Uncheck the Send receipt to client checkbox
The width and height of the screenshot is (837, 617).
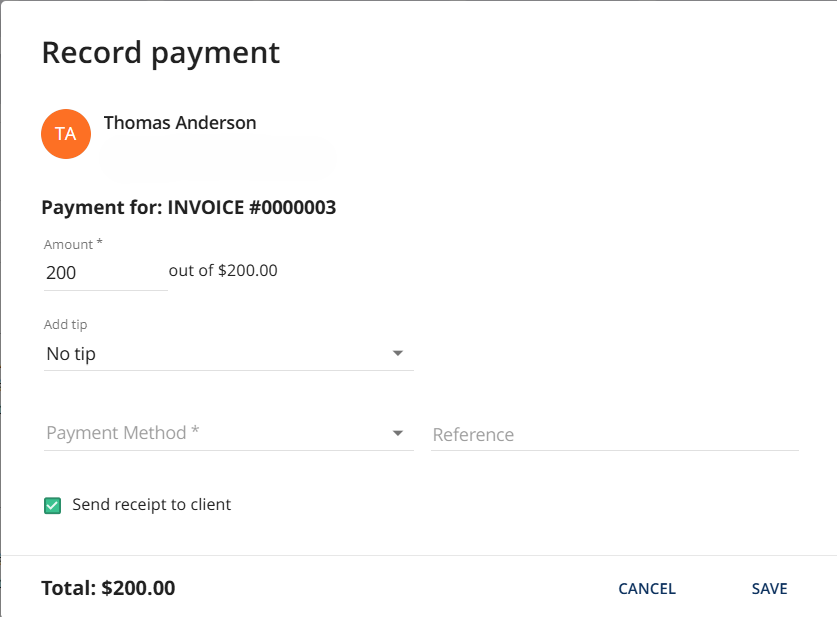[53, 505]
